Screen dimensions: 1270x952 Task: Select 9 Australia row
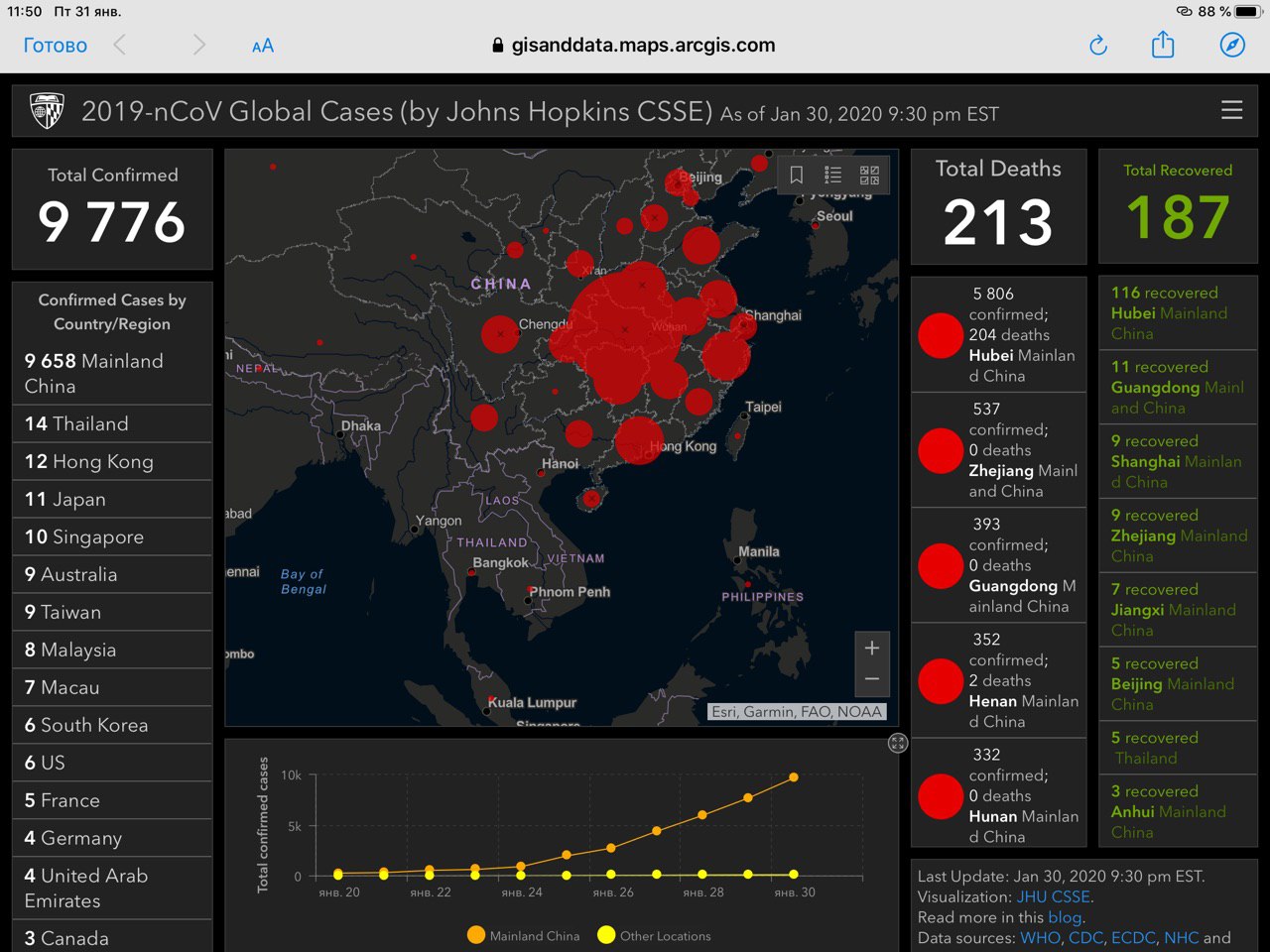(112, 574)
